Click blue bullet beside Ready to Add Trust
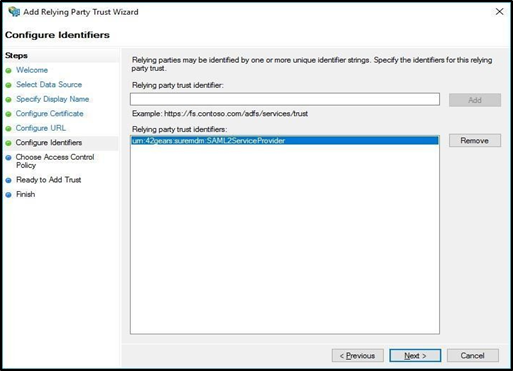Viewport: 513px width, 371px height. coord(9,180)
